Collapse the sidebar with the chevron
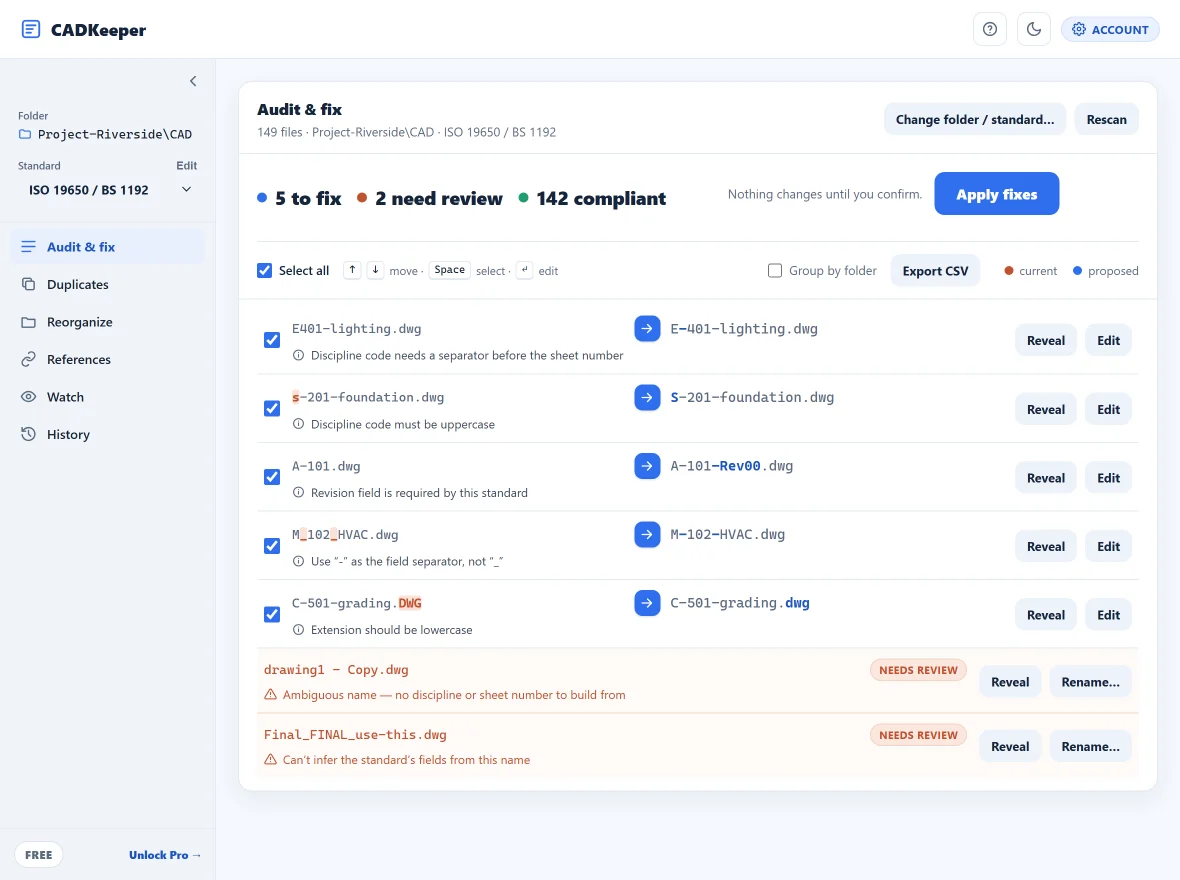Image resolution: width=1180 pixels, height=880 pixels. click(193, 81)
